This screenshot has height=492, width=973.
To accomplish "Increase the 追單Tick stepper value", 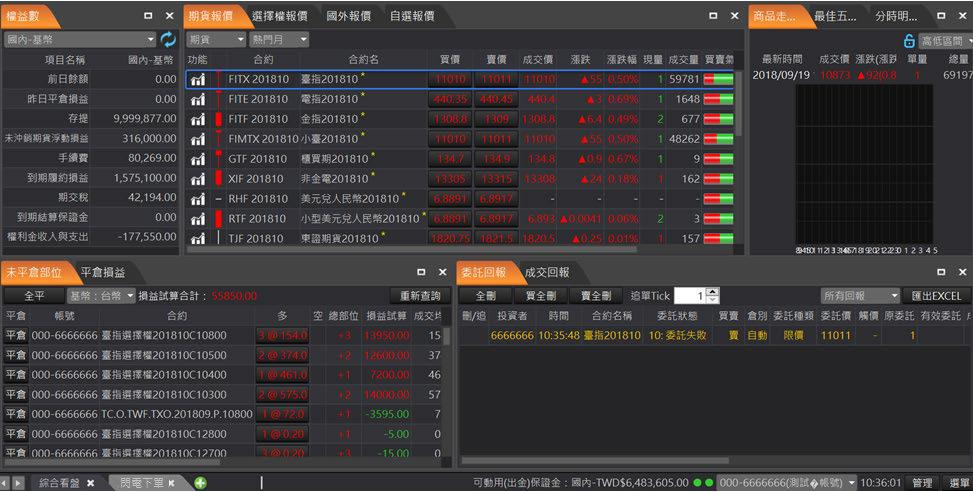I will tap(713, 292).
